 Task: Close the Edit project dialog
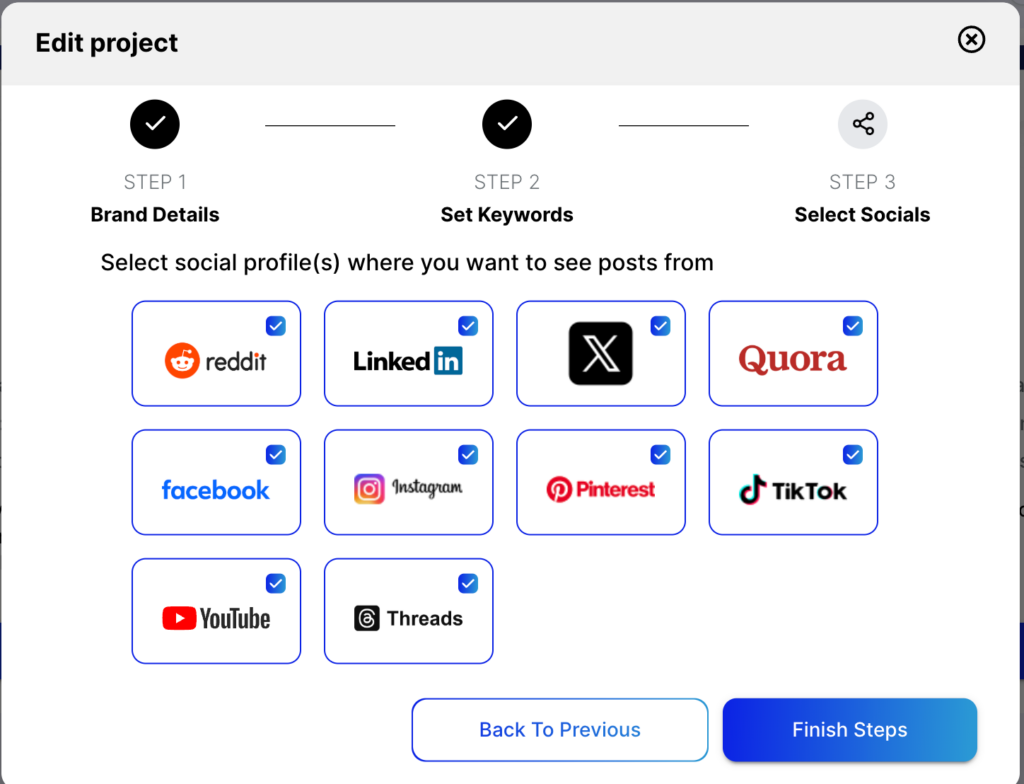pyautogui.click(x=971, y=40)
